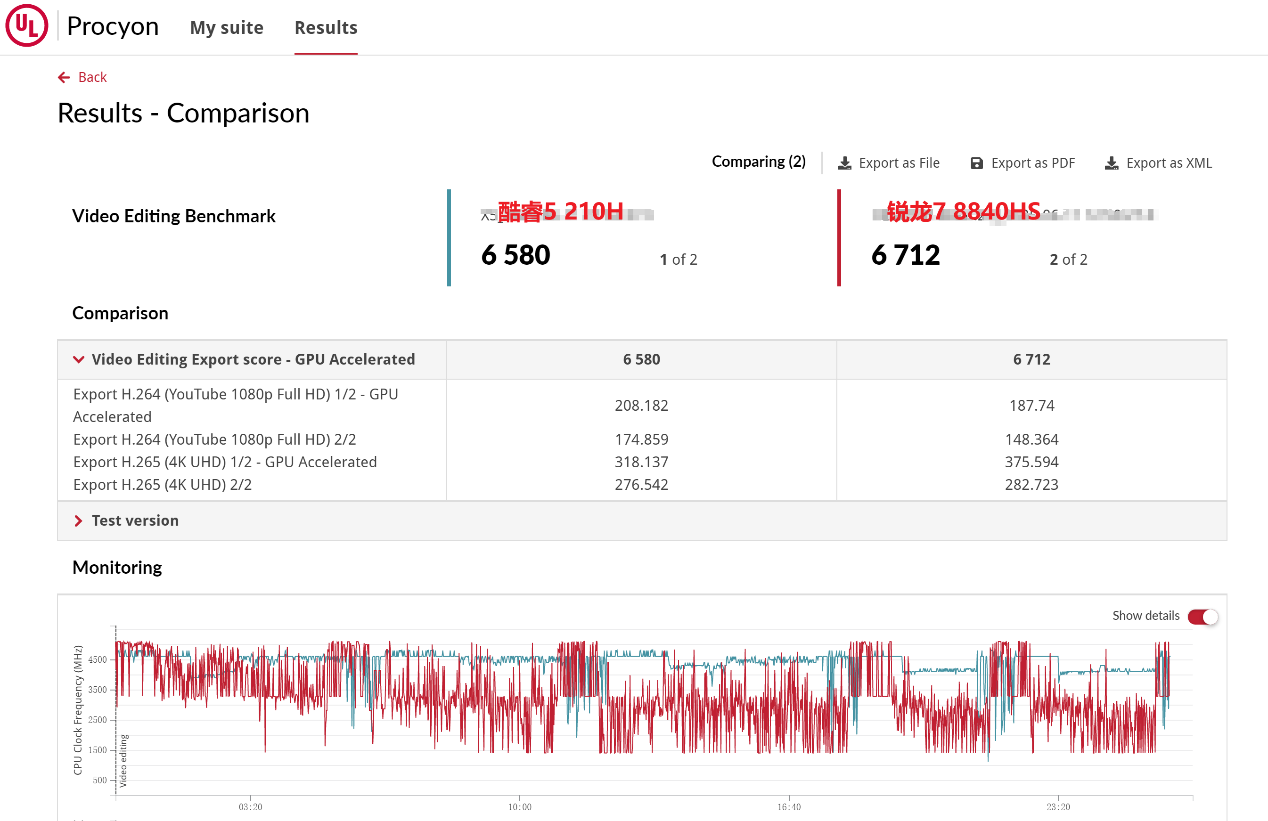Click the Export as File download icon
Image resolution: width=1268 pixels, height=821 pixels.
tap(845, 163)
